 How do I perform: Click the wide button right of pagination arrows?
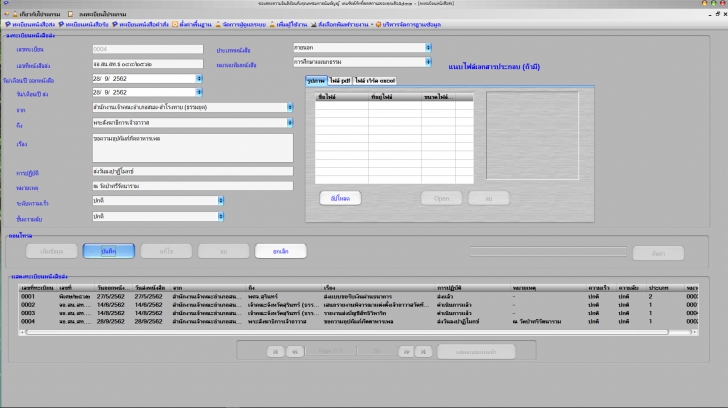tap(476, 352)
